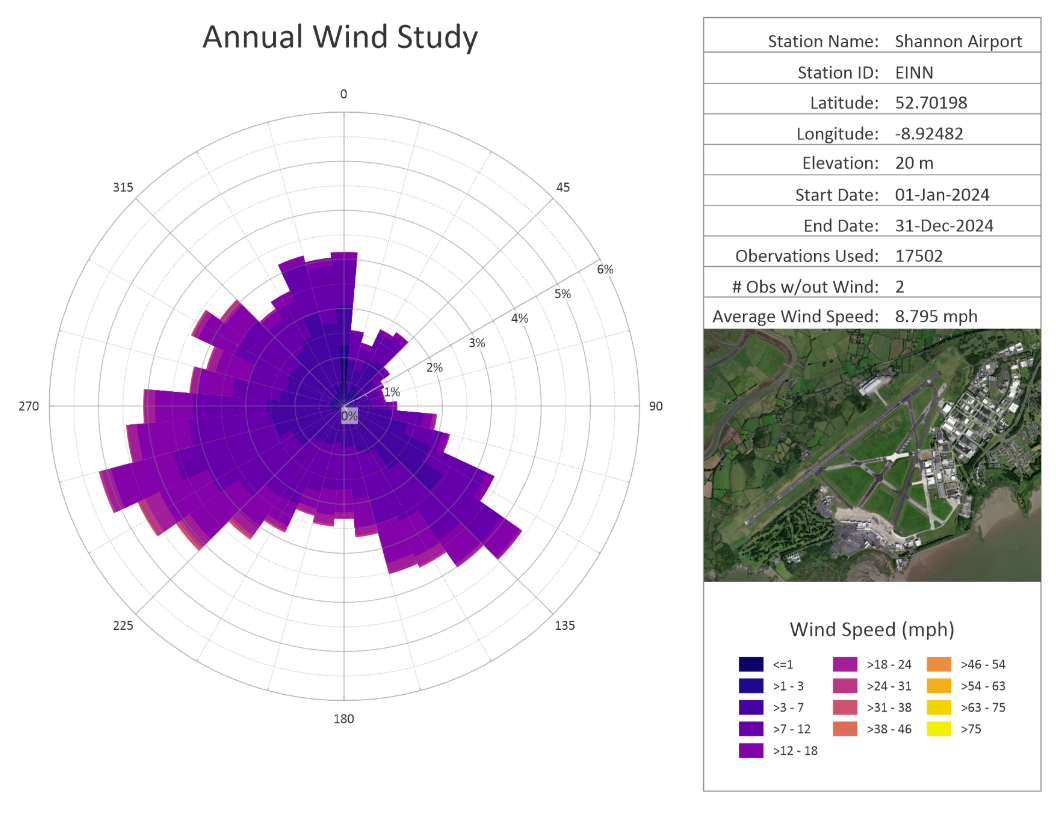Pick the >18 - 24 legend color swatch
The width and height of the screenshot is (1056, 813).
[x=845, y=664]
